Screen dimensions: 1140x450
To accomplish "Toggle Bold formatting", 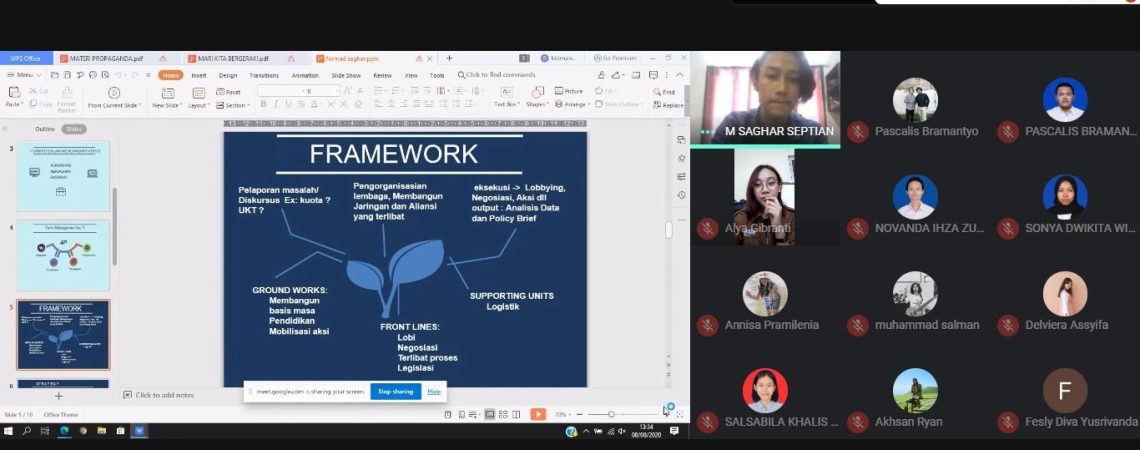I will (263, 105).
